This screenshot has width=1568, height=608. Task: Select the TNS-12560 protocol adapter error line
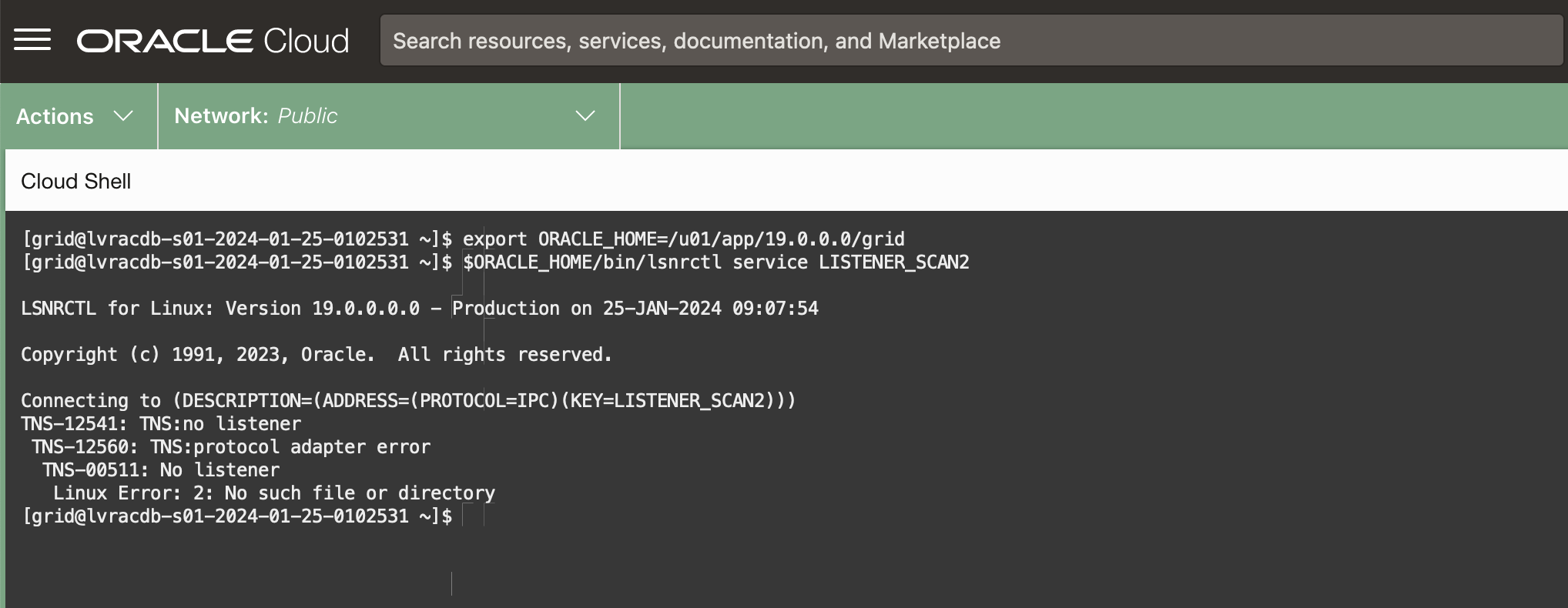230,447
